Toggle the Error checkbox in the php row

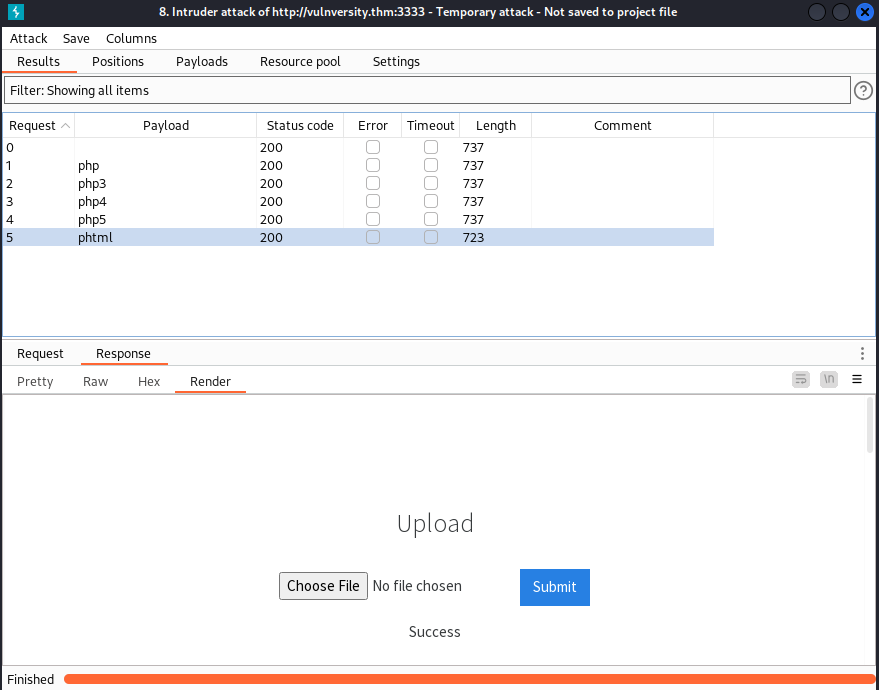pyautogui.click(x=373, y=165)
